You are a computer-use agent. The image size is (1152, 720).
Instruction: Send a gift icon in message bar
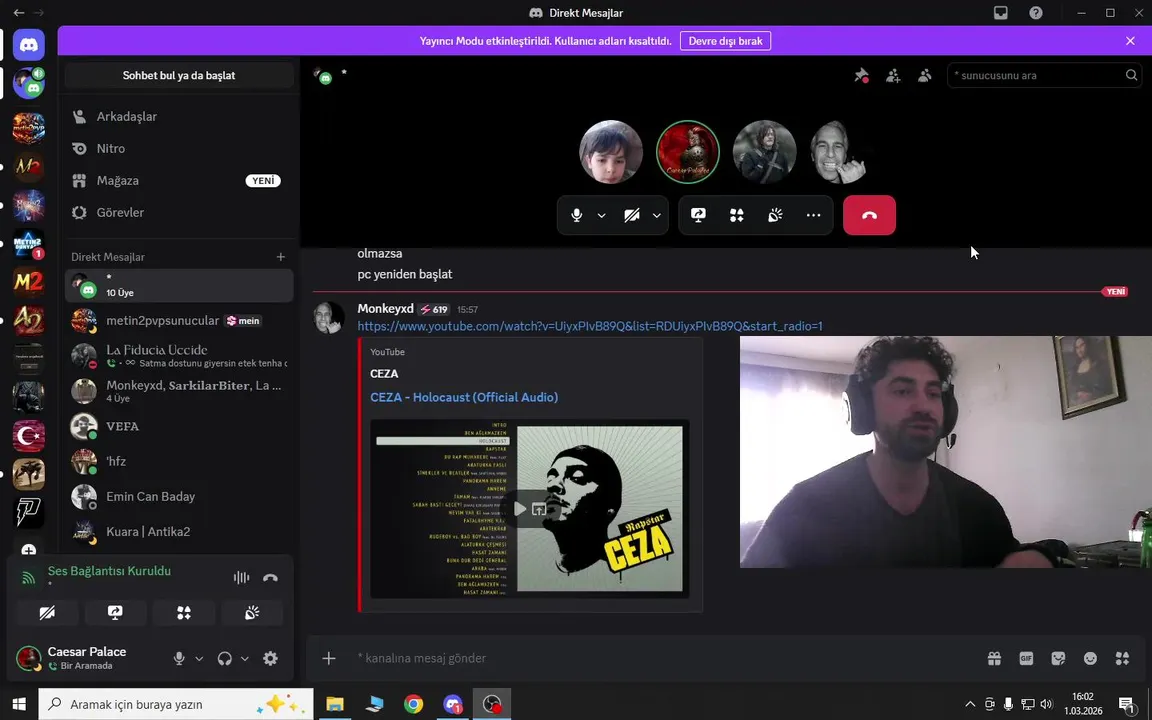994,658
